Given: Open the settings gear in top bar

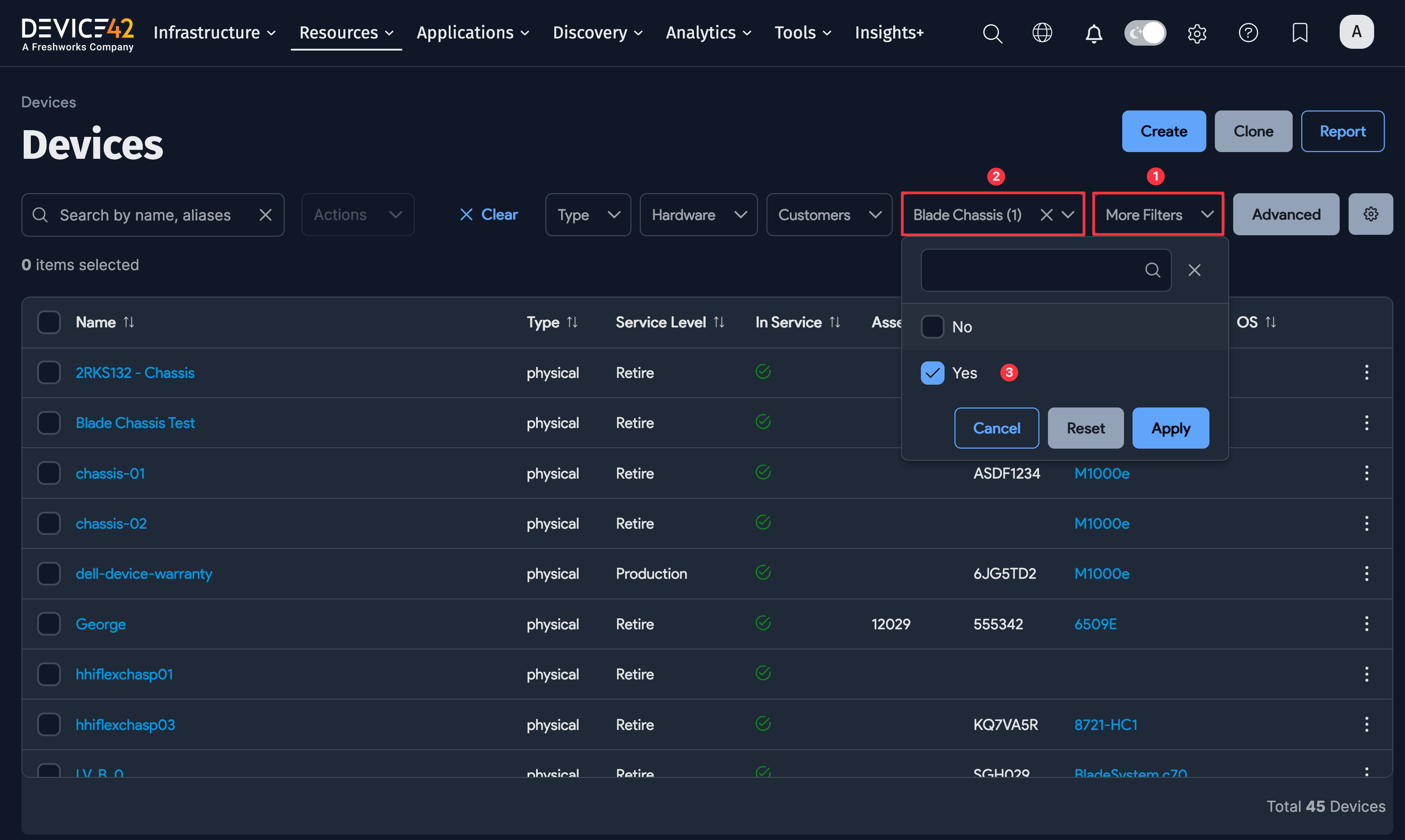Looking at the screenshot, I should [x=1196, y=34].
